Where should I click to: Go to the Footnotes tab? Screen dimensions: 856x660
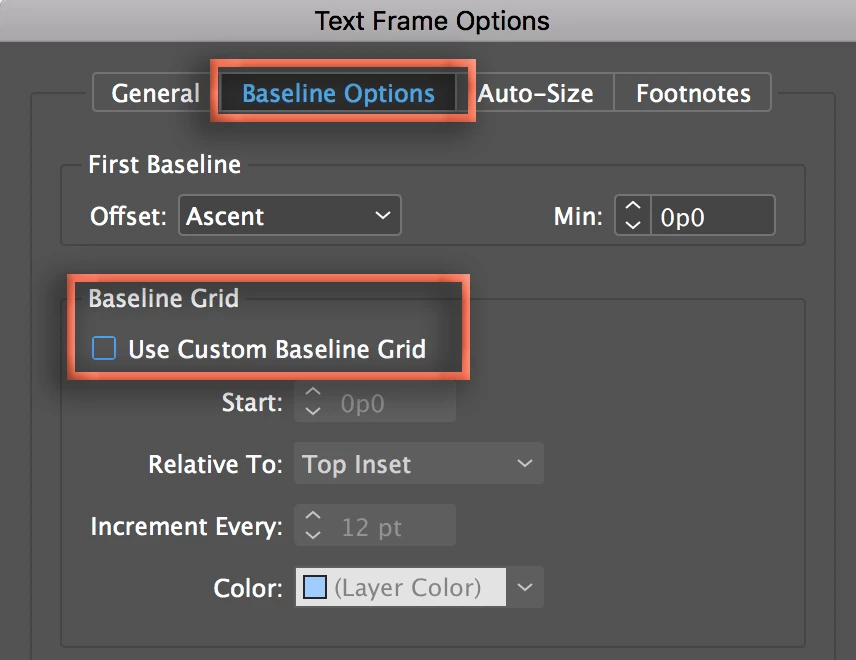click(693, 94)
